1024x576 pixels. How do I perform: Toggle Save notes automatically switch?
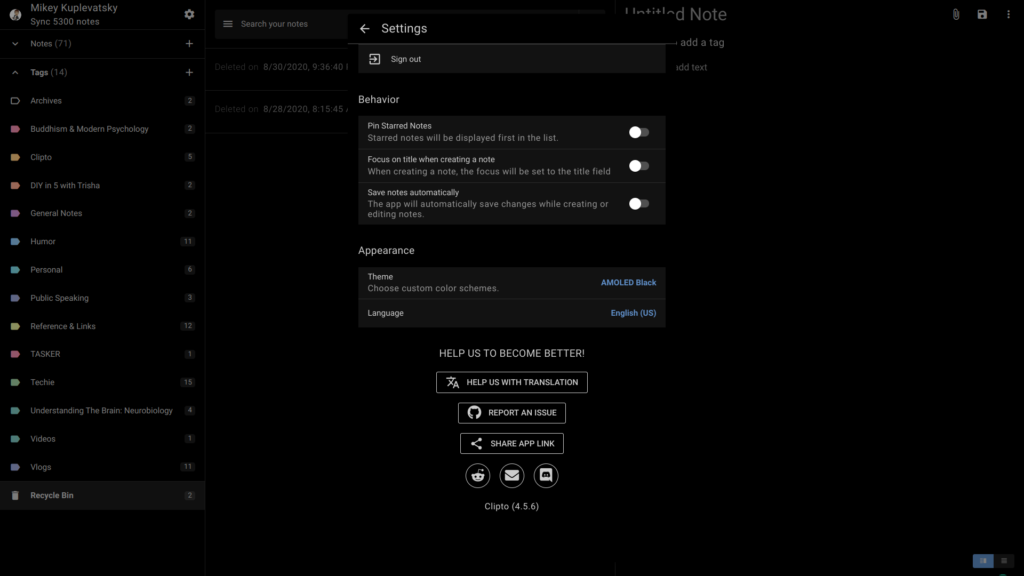click(x=639, y=204)
